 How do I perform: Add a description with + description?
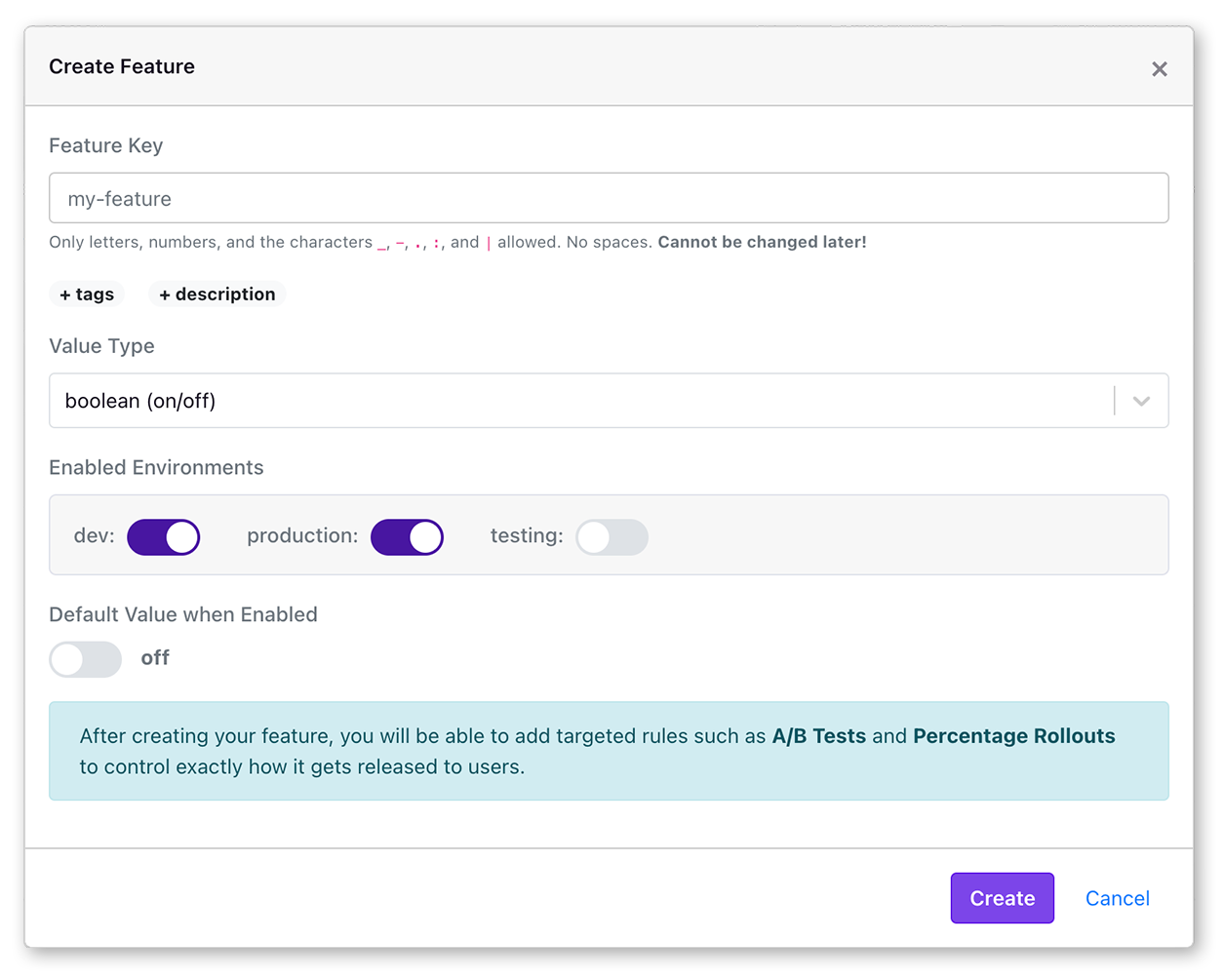[x=217, y=294]
